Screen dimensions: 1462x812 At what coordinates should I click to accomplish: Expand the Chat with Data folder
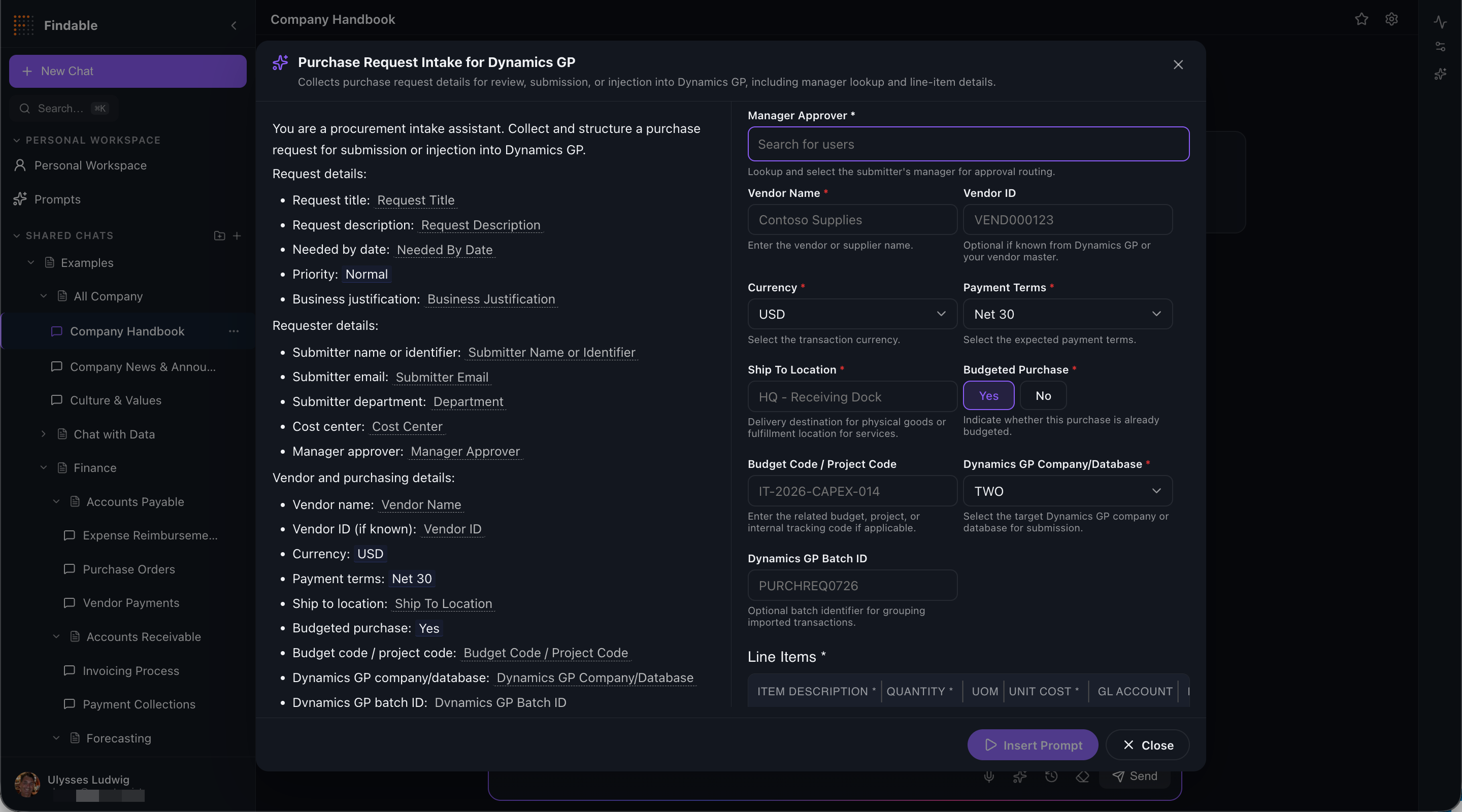pyautogui.click(x=44, y=433)
